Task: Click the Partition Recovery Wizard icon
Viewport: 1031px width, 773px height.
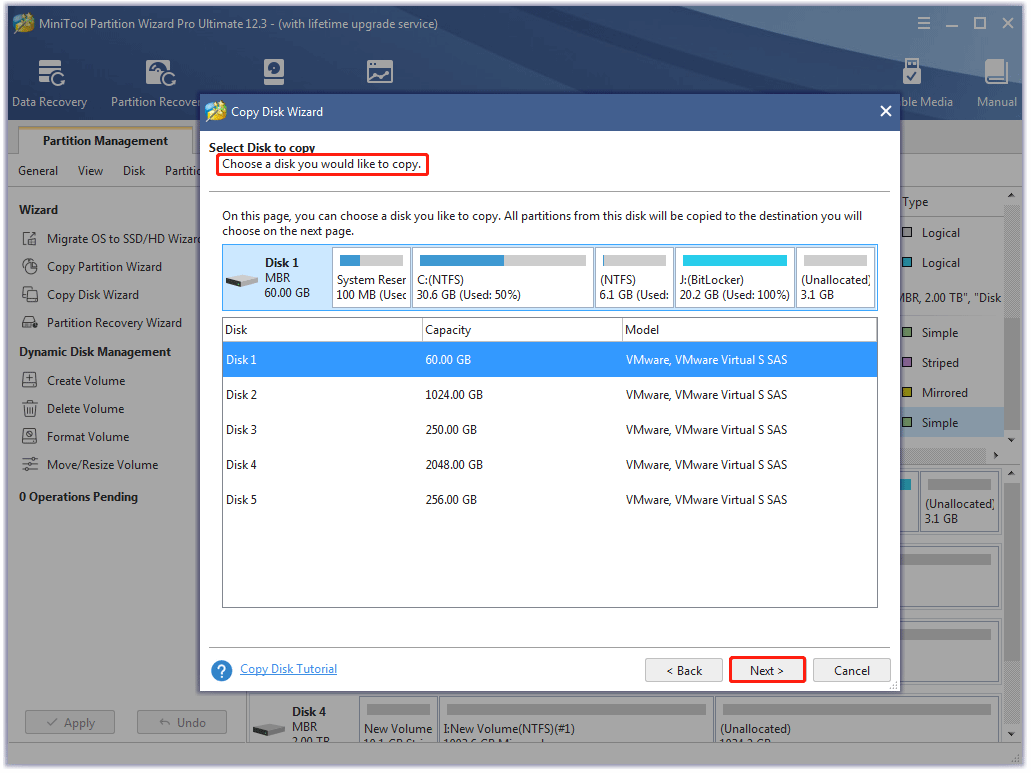Action: (30, 323)
